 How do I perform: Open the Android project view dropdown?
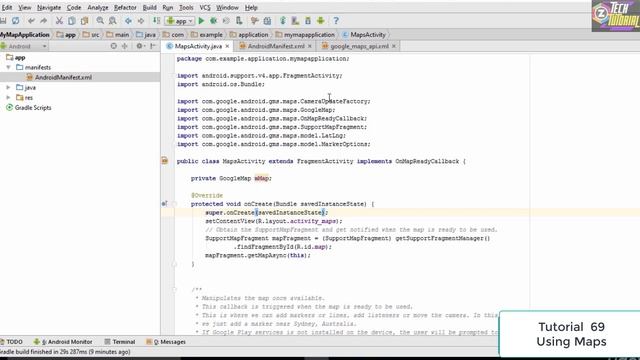24,46
